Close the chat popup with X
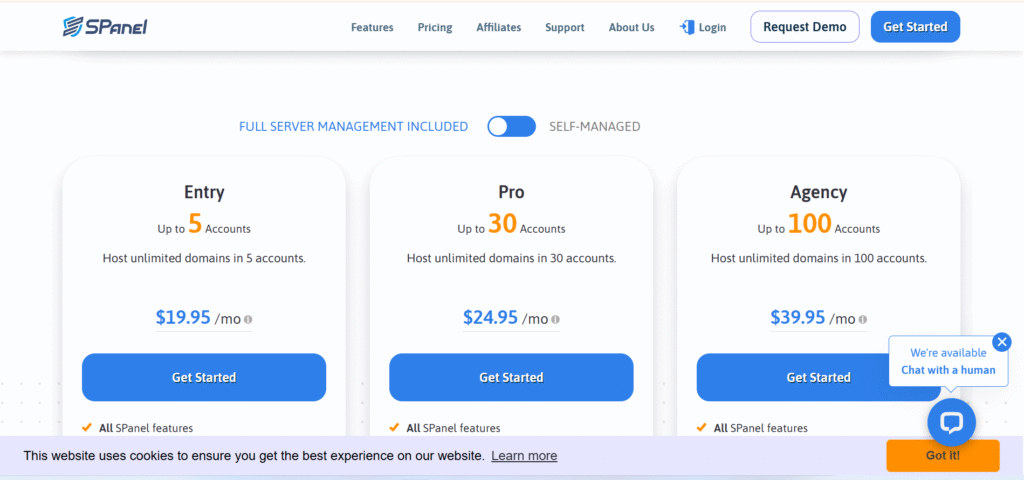 click(x=1001, y=342)
